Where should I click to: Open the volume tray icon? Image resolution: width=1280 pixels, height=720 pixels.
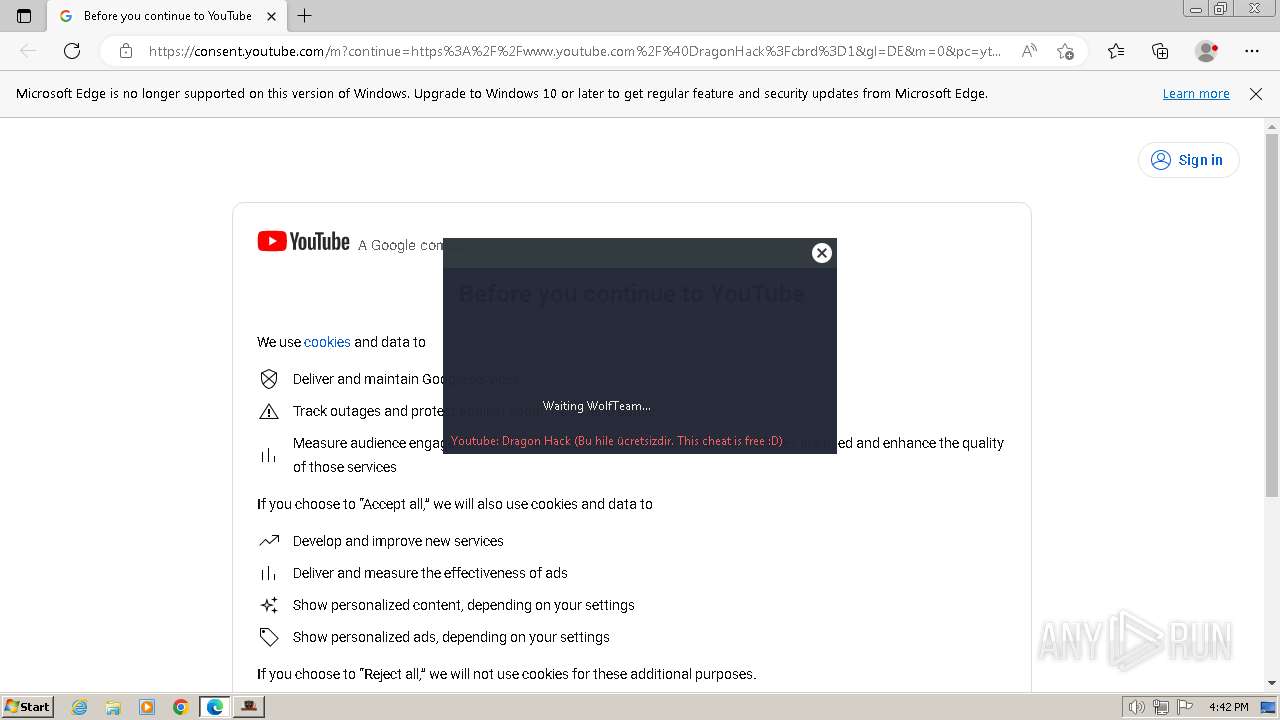[x=1136, y=707]
